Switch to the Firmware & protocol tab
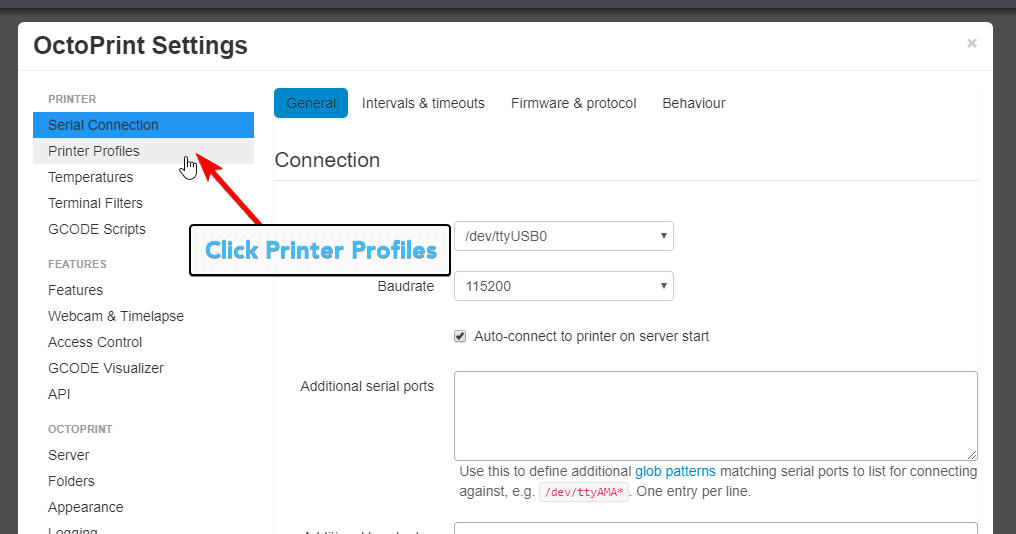This screenshot has height=534, width=1016. click(573, 103)
